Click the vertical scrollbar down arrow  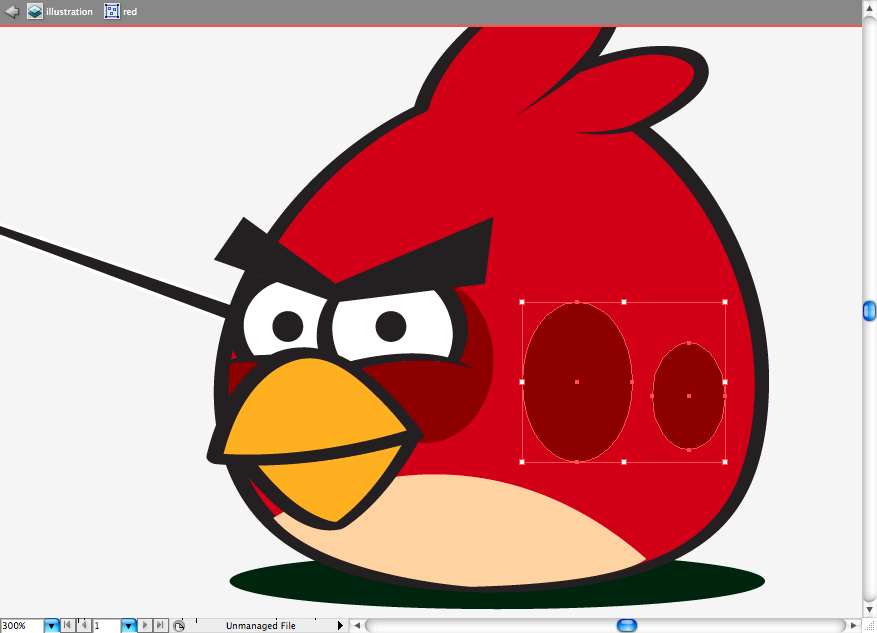click(x=869, y=610)
